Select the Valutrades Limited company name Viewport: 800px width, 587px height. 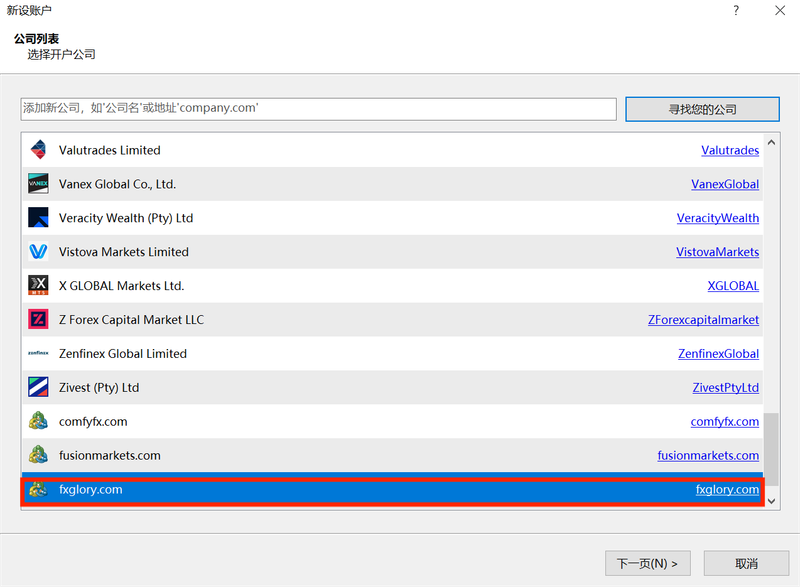click(x=110, y=150)
